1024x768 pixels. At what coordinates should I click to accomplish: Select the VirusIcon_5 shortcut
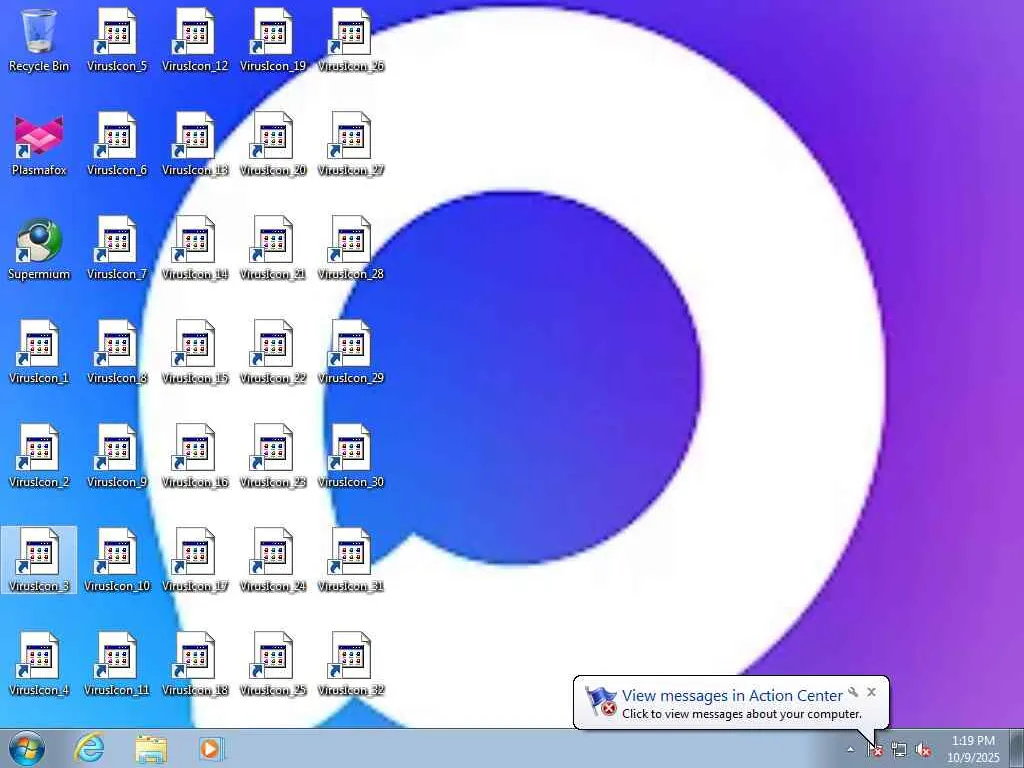tap(117, 40)
